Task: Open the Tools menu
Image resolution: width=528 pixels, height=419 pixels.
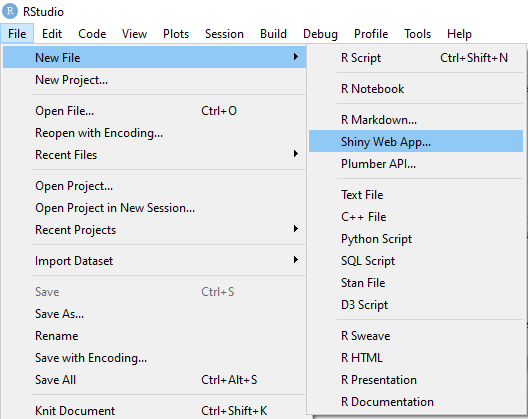Action: pos(418,34)
